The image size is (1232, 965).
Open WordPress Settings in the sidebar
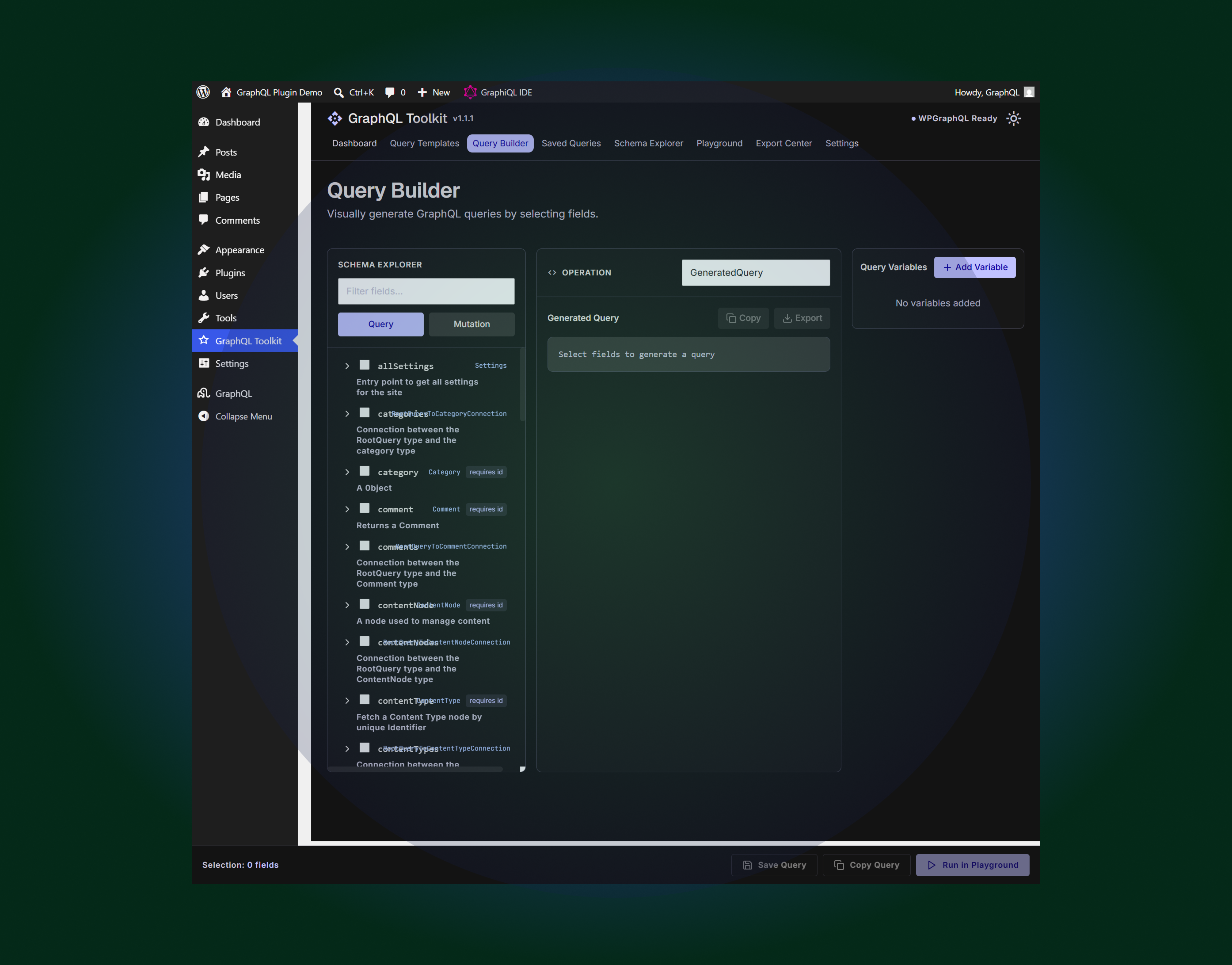coord(245,363)
